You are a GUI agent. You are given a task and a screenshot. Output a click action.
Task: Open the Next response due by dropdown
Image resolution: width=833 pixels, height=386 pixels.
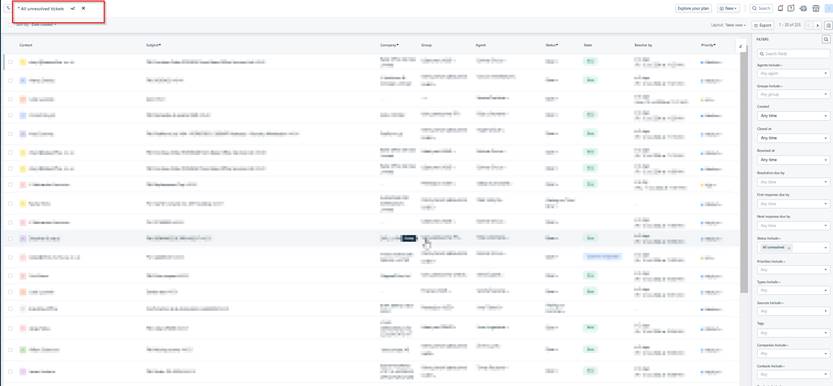[793, 225]
